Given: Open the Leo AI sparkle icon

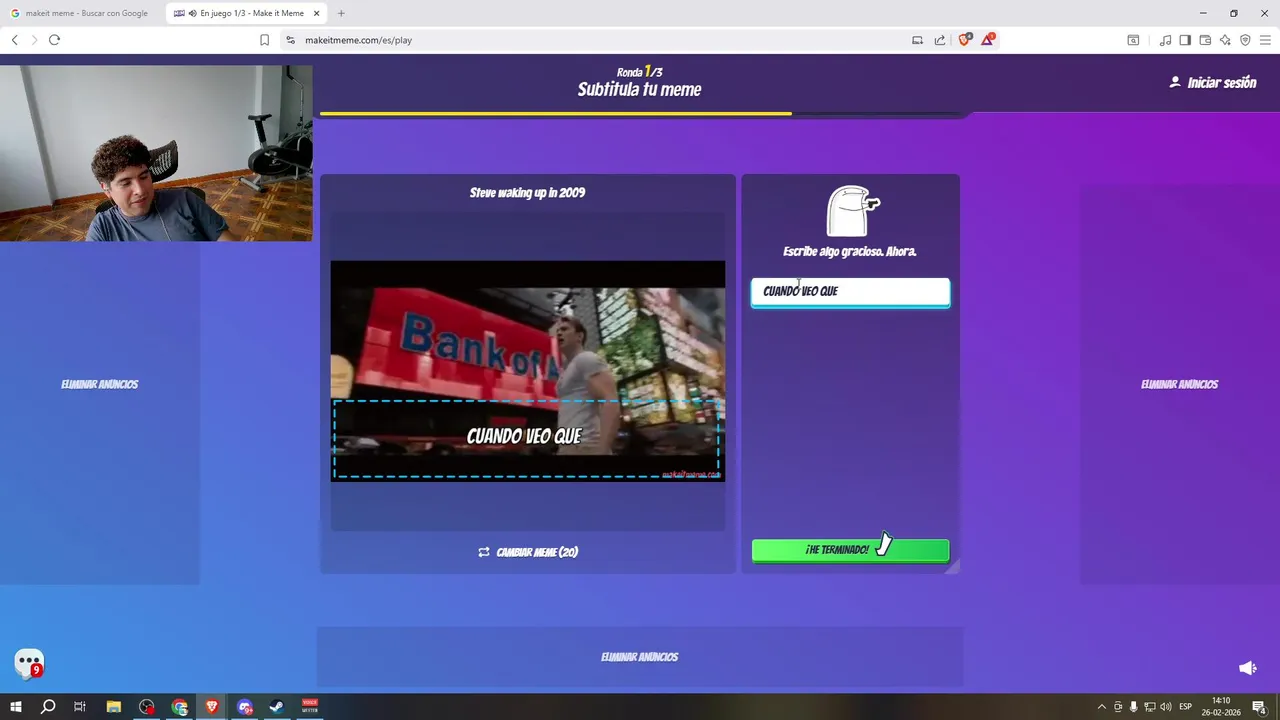Looking at the screenshot, I should [x=1225, y=40].
